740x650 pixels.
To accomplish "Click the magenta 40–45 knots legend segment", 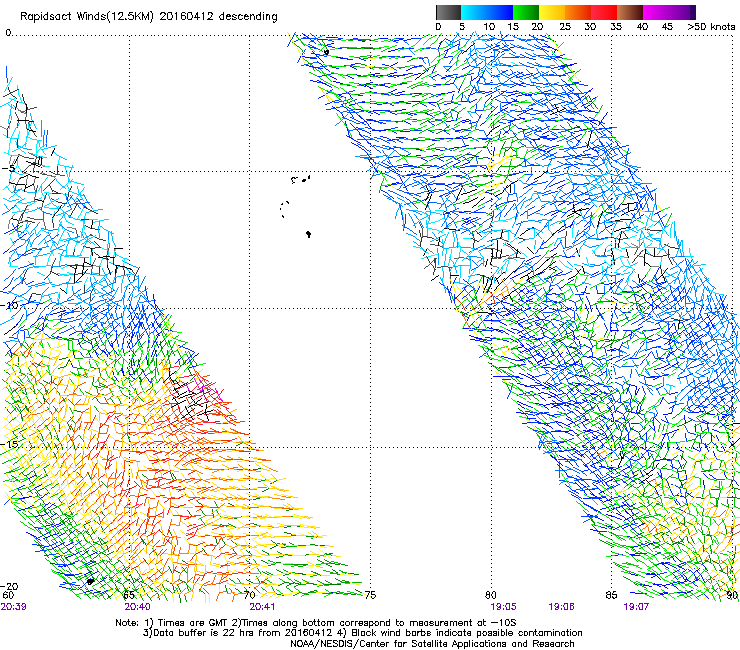I will [656, 12].
